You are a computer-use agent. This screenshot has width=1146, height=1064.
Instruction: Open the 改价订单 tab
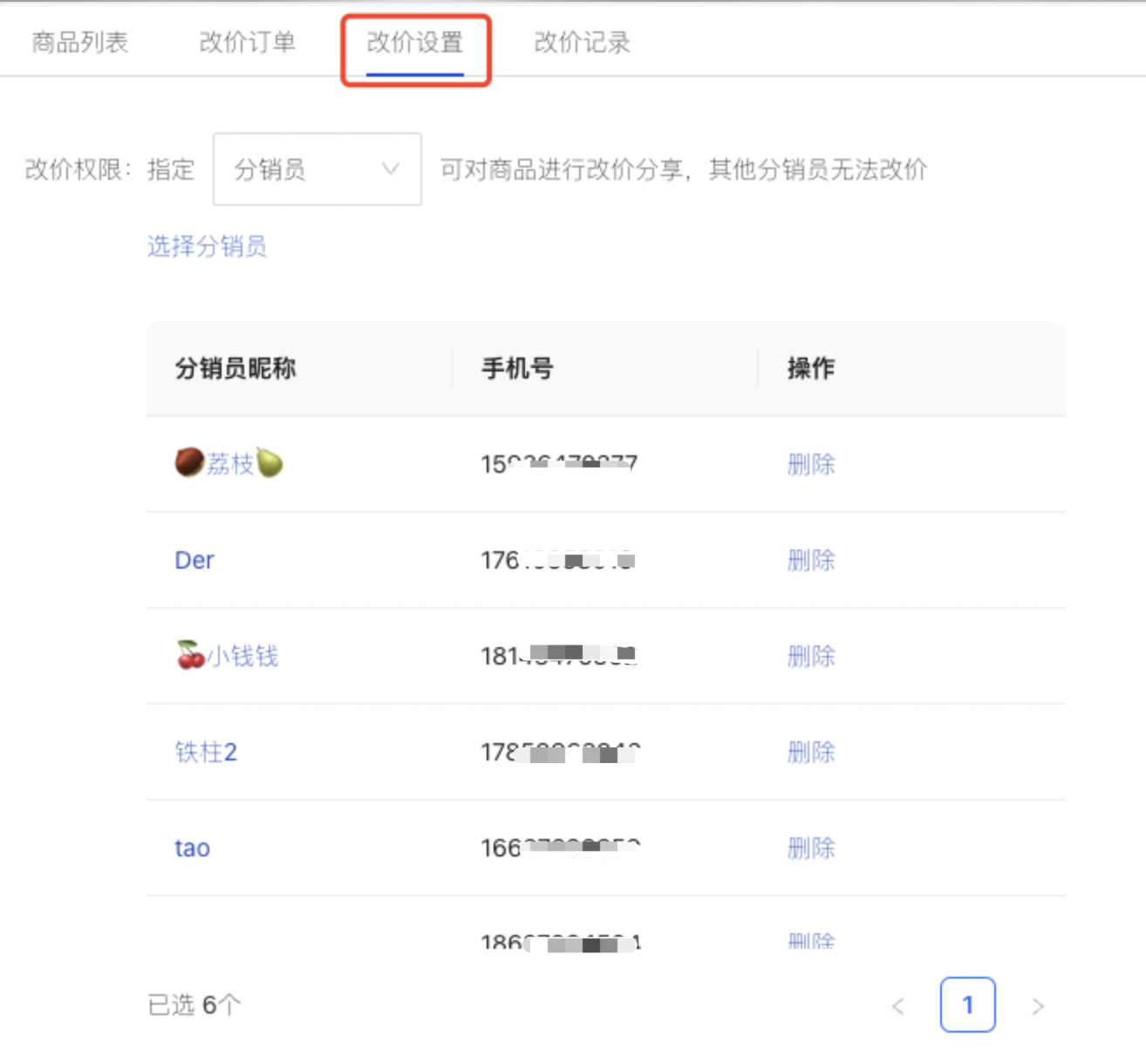(248, 42)
